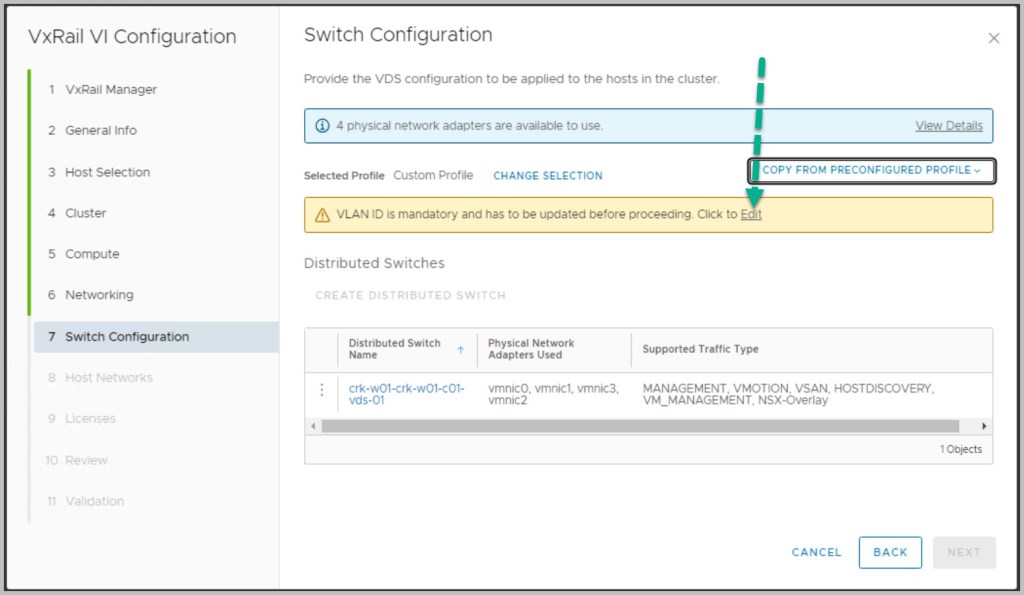Click Change Selection for profile
Screen dimensions: 1024x595
click(x=547, y=176)
